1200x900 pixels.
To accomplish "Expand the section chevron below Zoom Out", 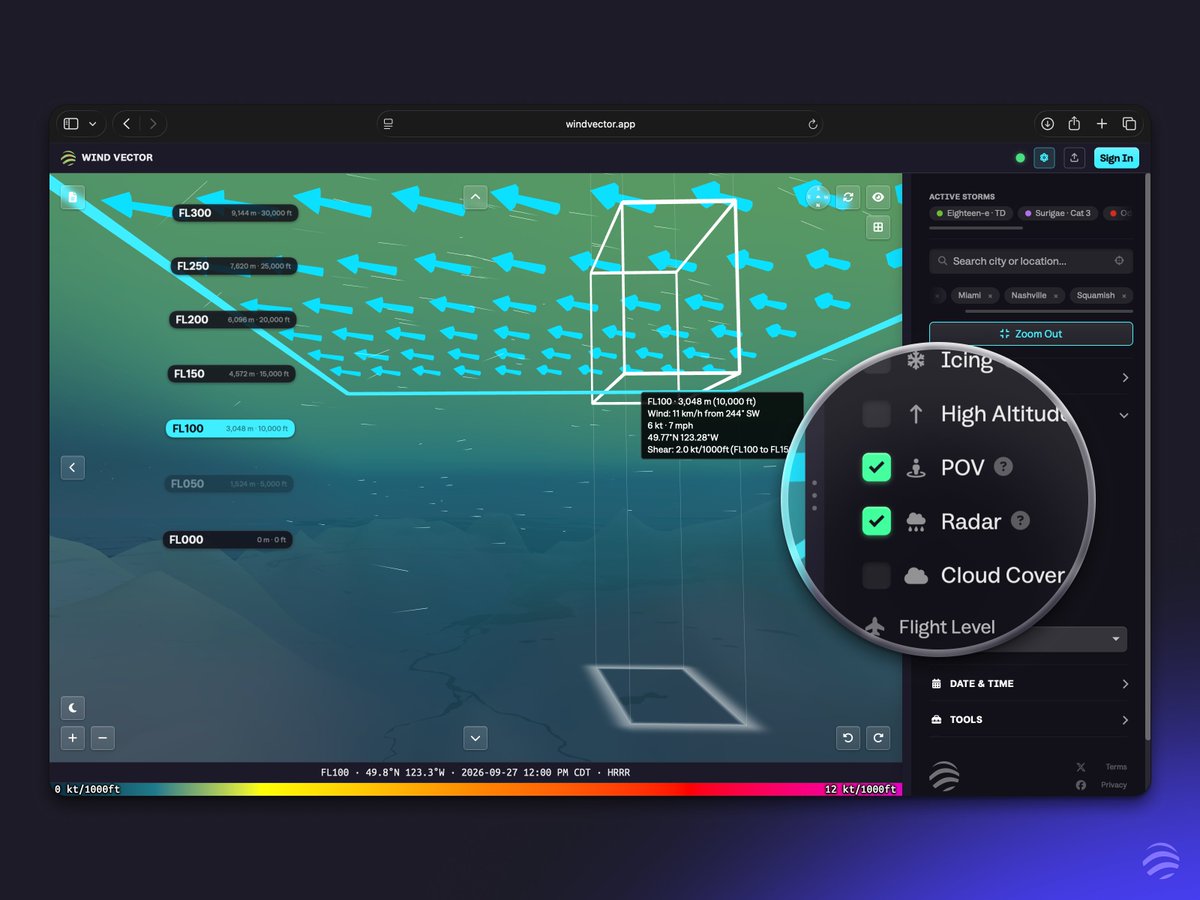I will point(1125,378).
